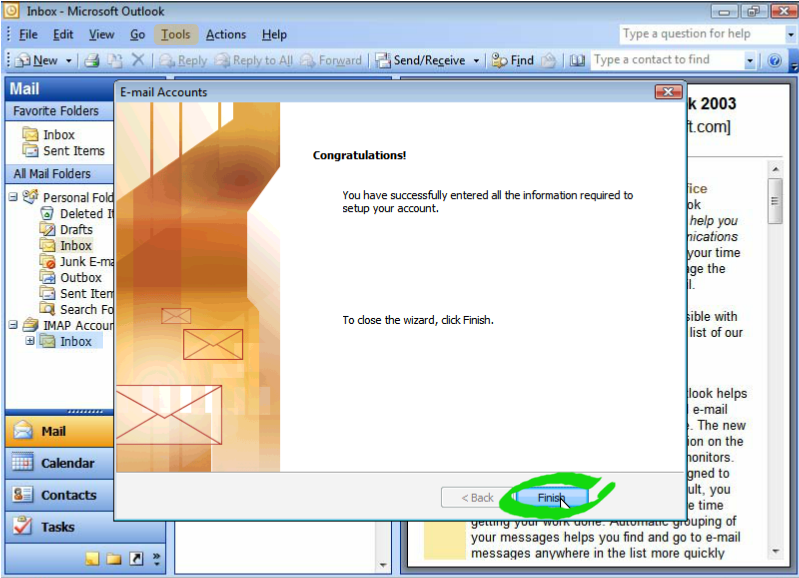This screenshot has width=799, height=578.
Task: Open the View menu
Action: pos(101,35)
